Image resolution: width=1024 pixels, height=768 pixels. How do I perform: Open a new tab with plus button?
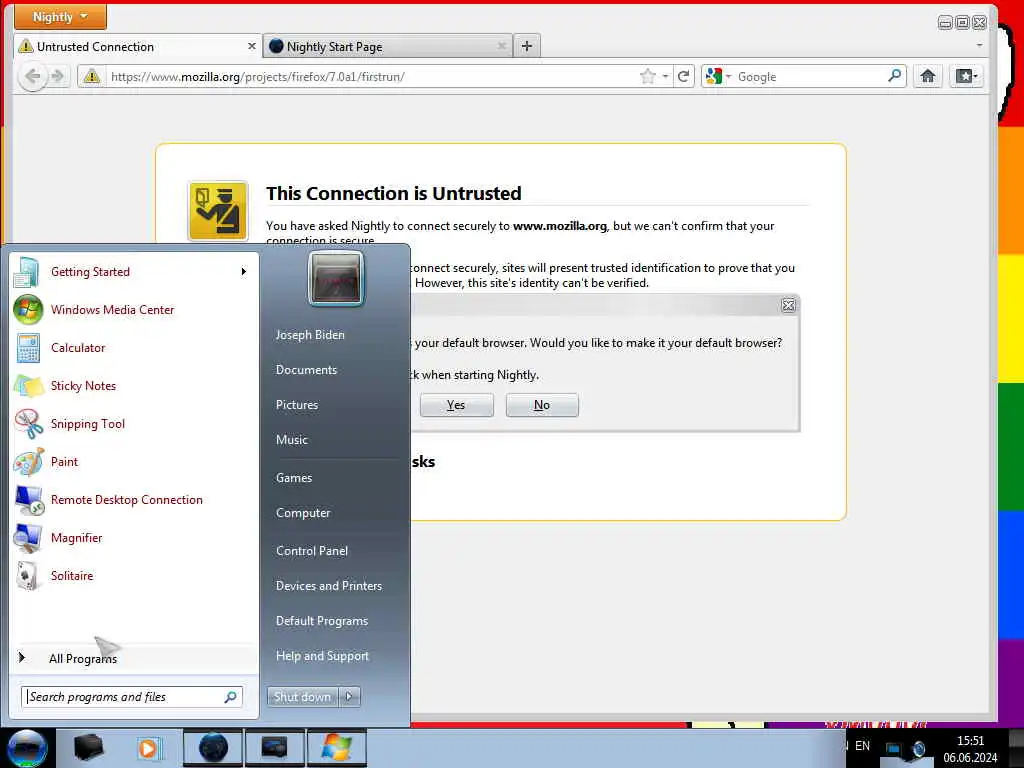point(527,46)
